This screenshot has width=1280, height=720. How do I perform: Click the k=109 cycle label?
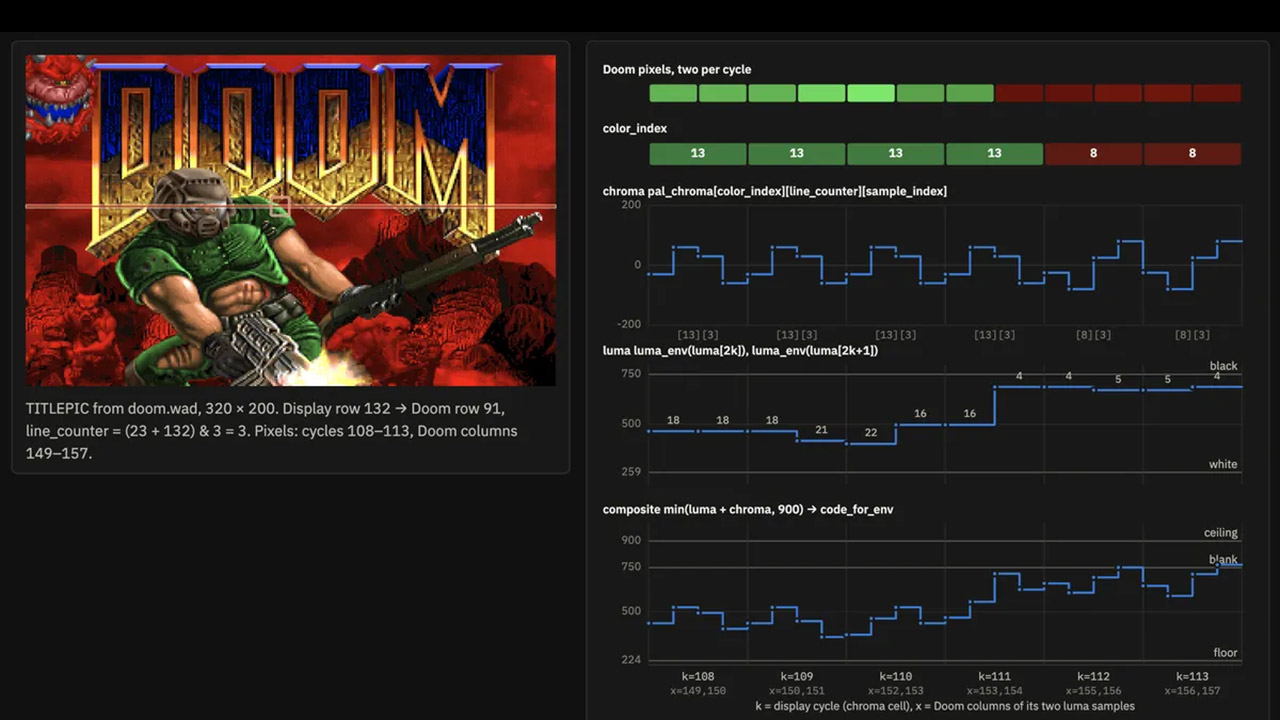click(x=797, y=676)
